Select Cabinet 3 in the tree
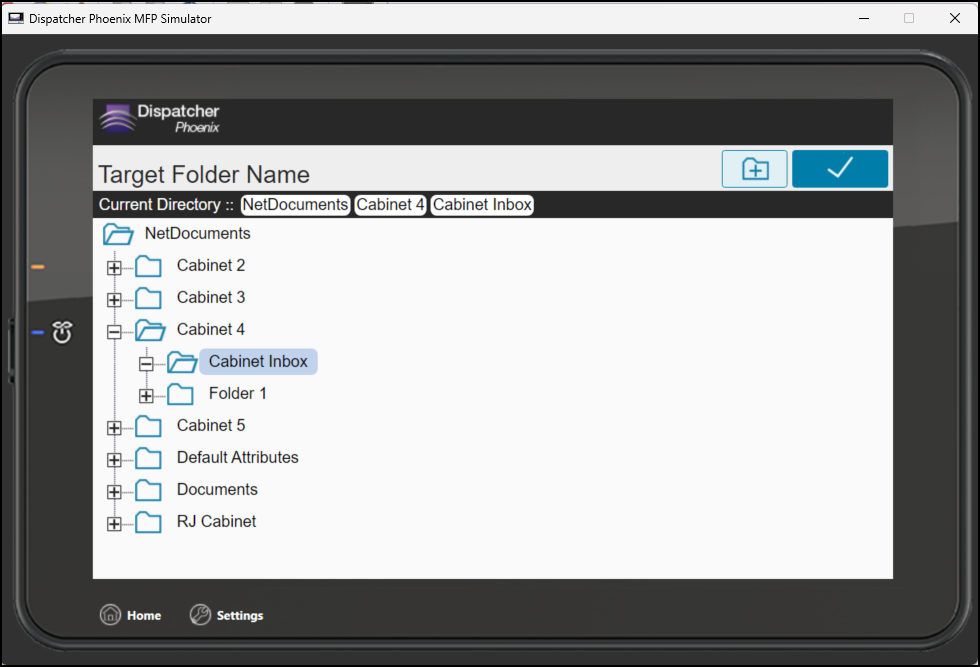The height and width of the screenshot is (667, 980). pos(211,297)
